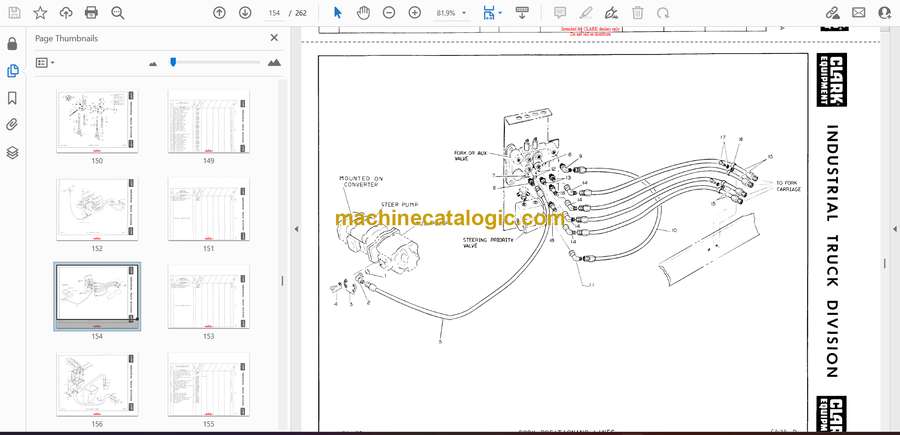
Task: Open the thumbnail options dropdown menu
Action: [x=45, y=63]
